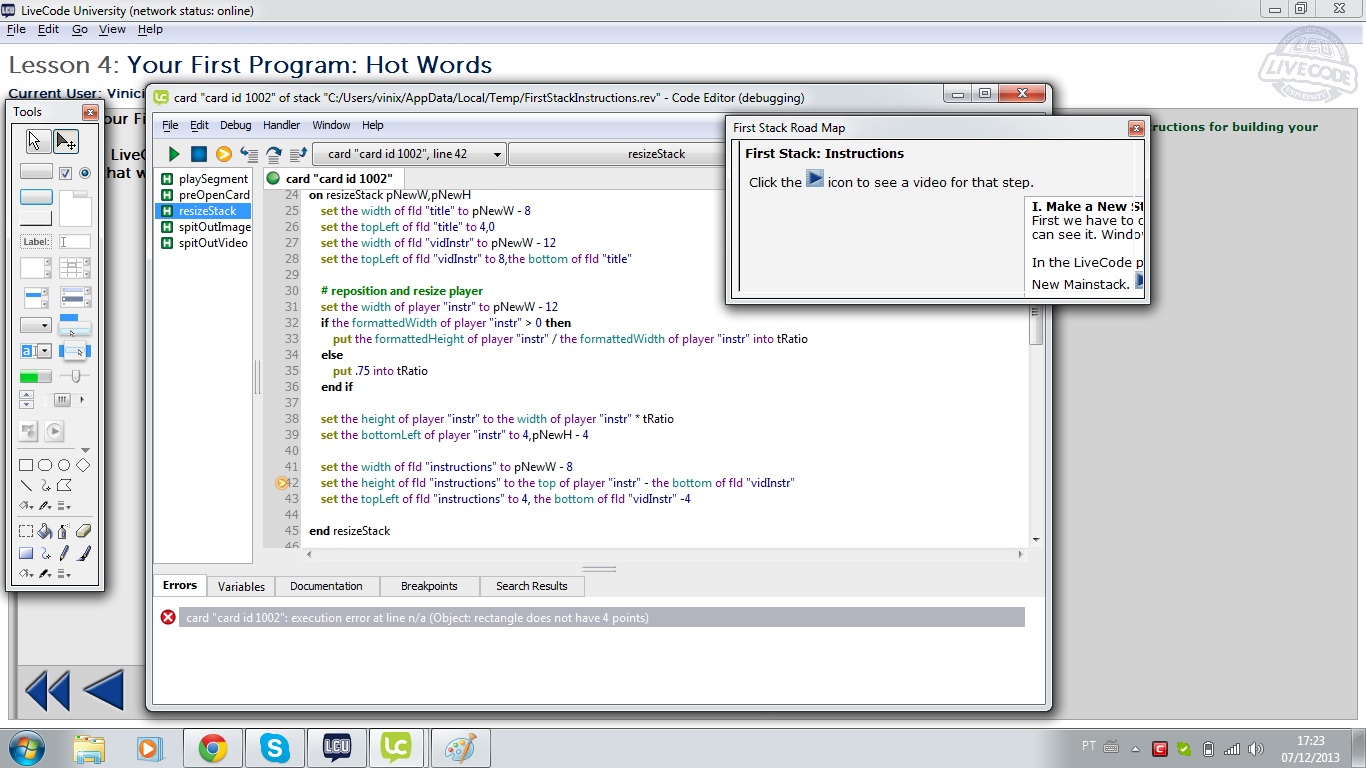Click the Step Into debugger icon
This screenshot has width=1366, height=768.
click(249, 154)
